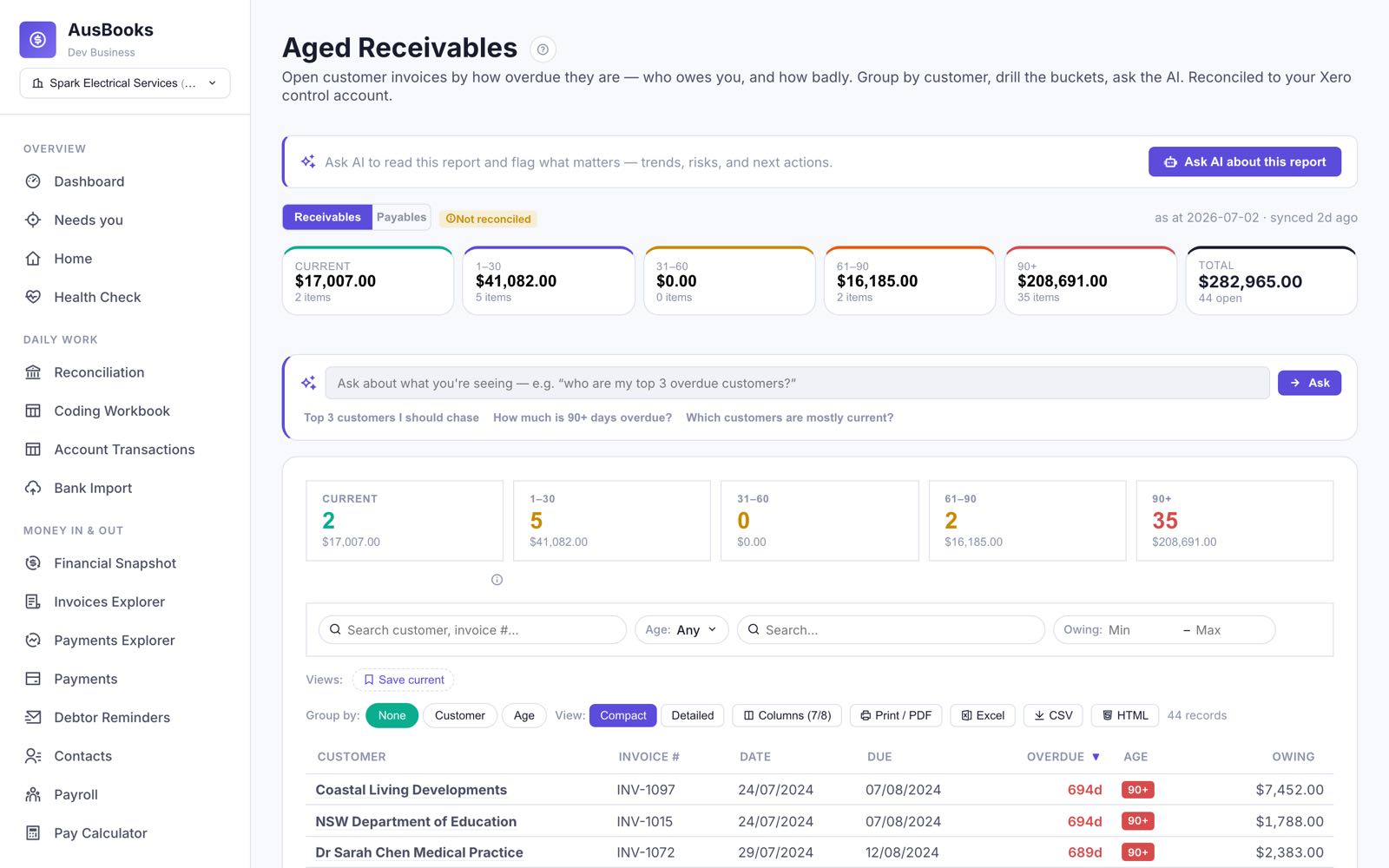
Task: Click the help icon beside Aged Receivables
Action: point(543,49)
